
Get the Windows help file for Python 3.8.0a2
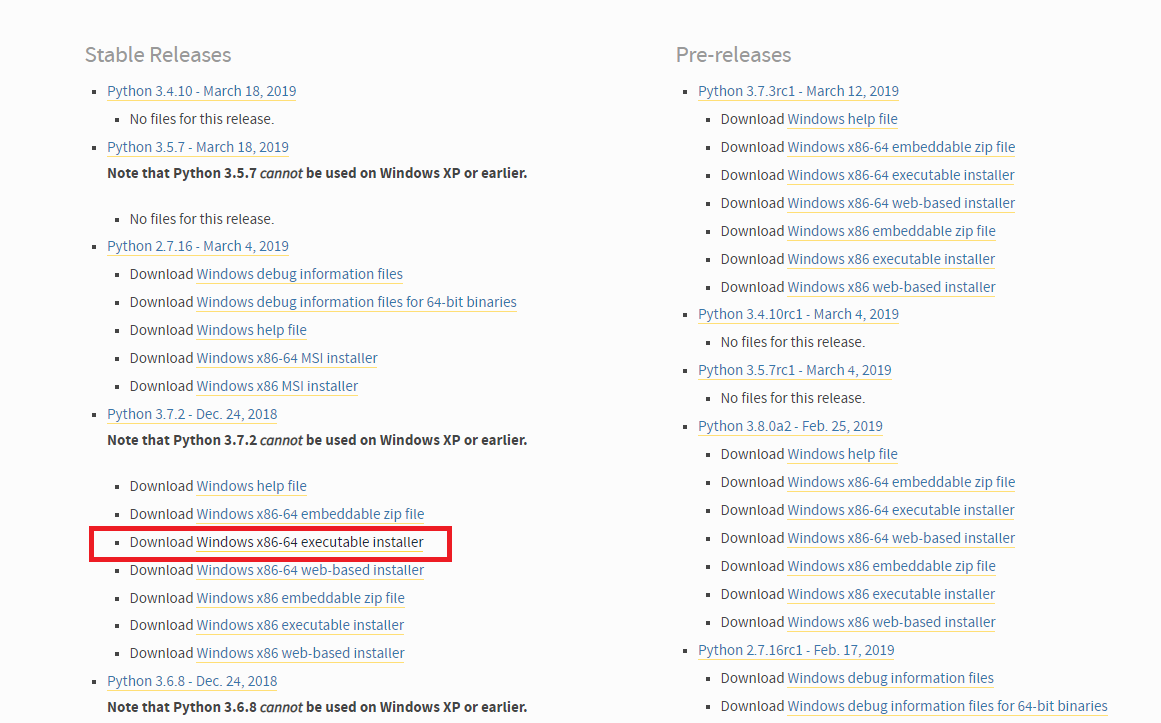842,454
